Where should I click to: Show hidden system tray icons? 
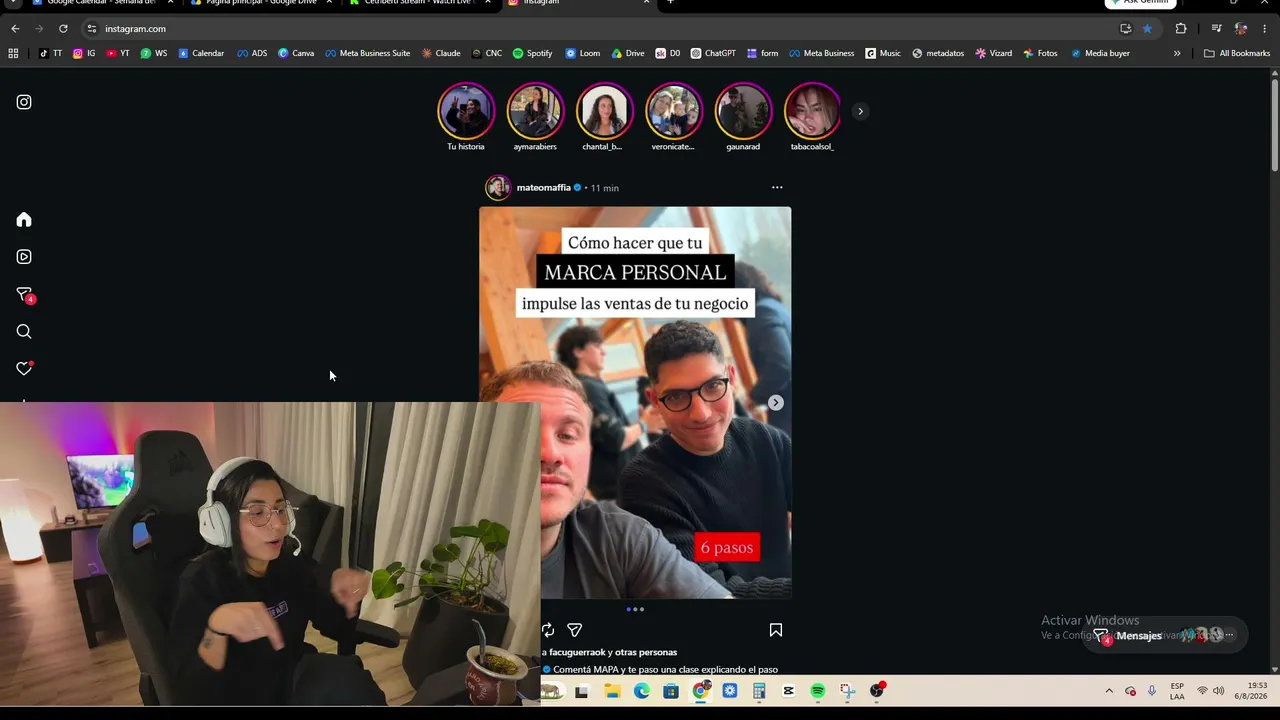point(1108,691)
